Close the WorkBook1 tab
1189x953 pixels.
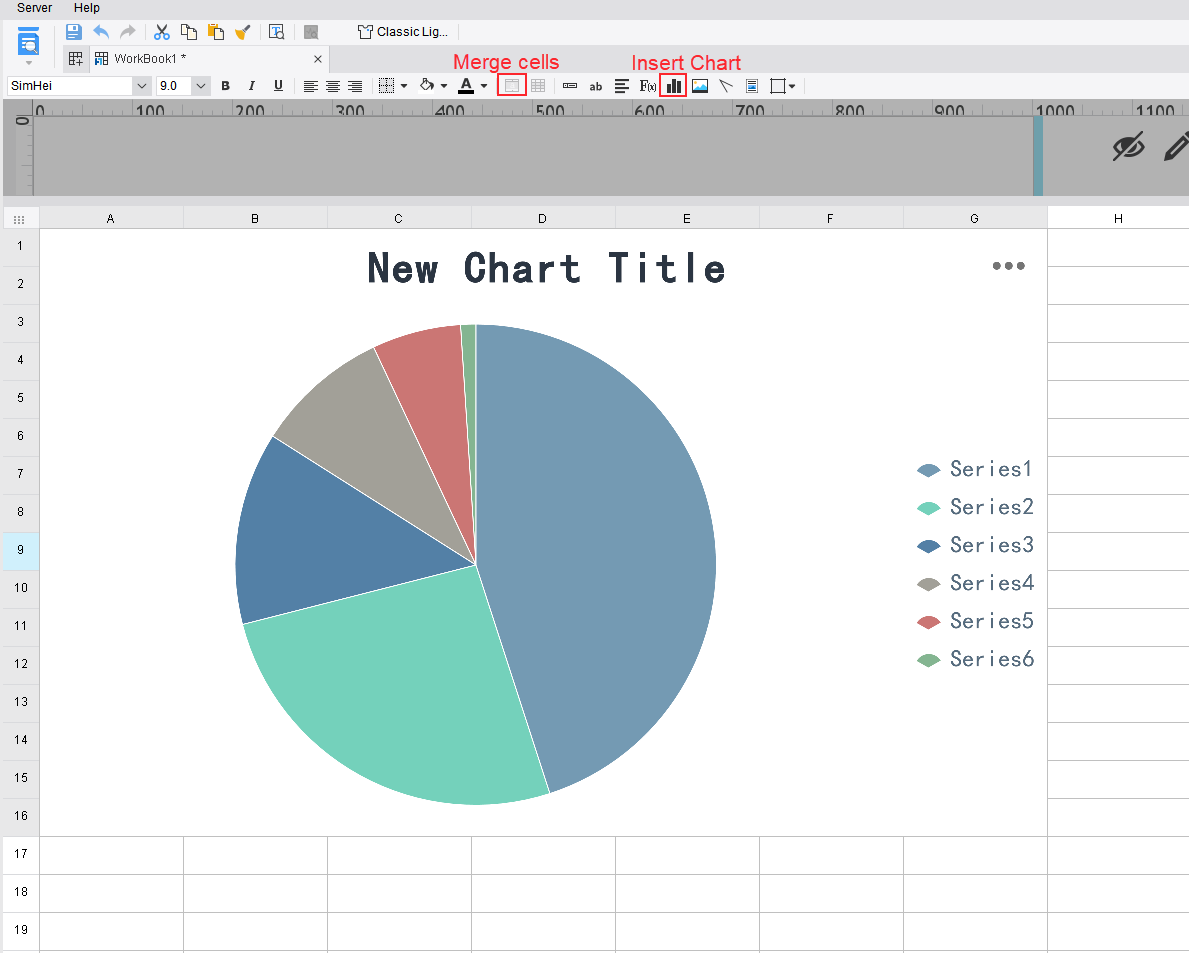pyautogui.click(x=318, y=59)
